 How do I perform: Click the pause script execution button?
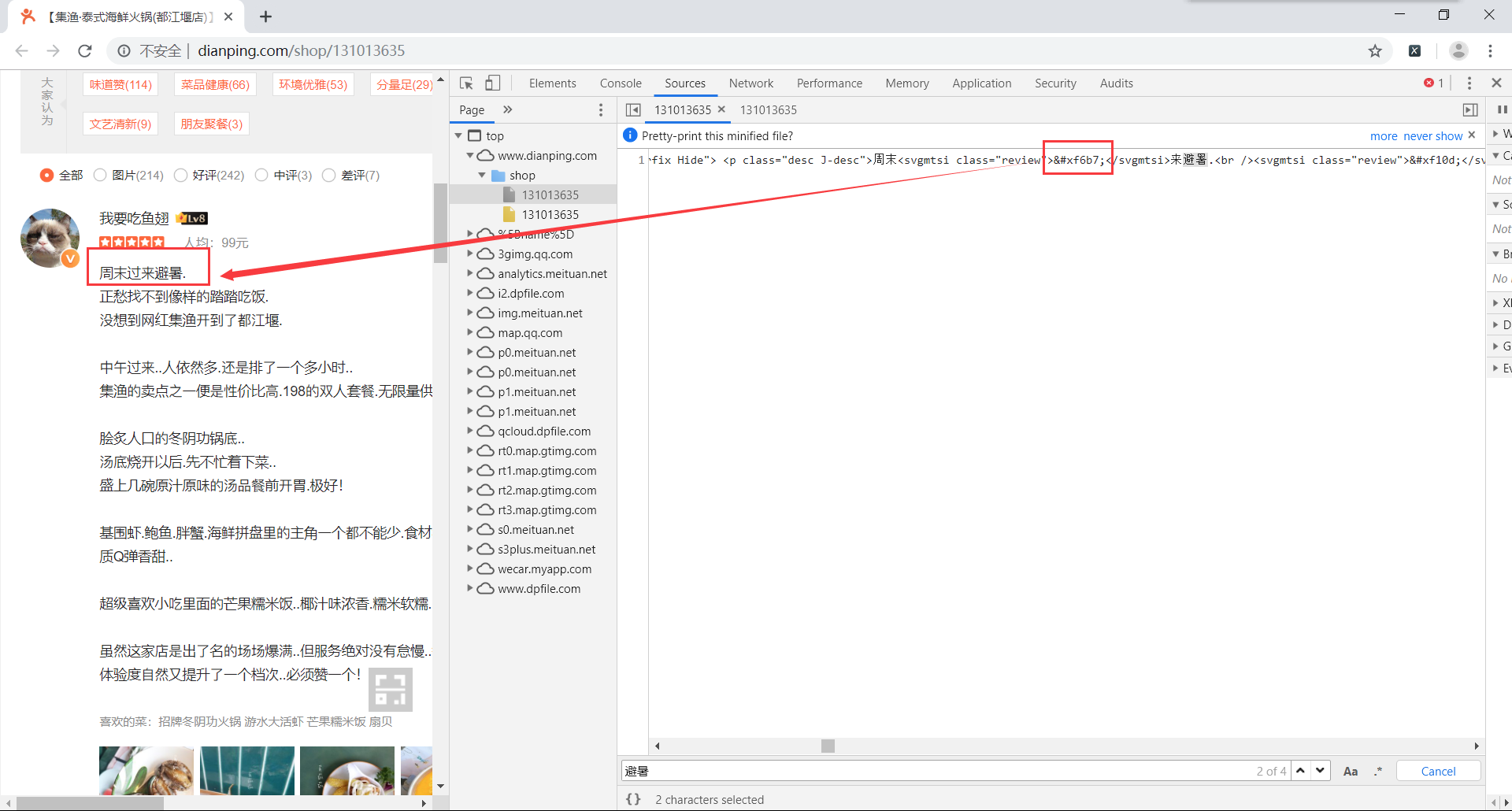pos(1502,109)
